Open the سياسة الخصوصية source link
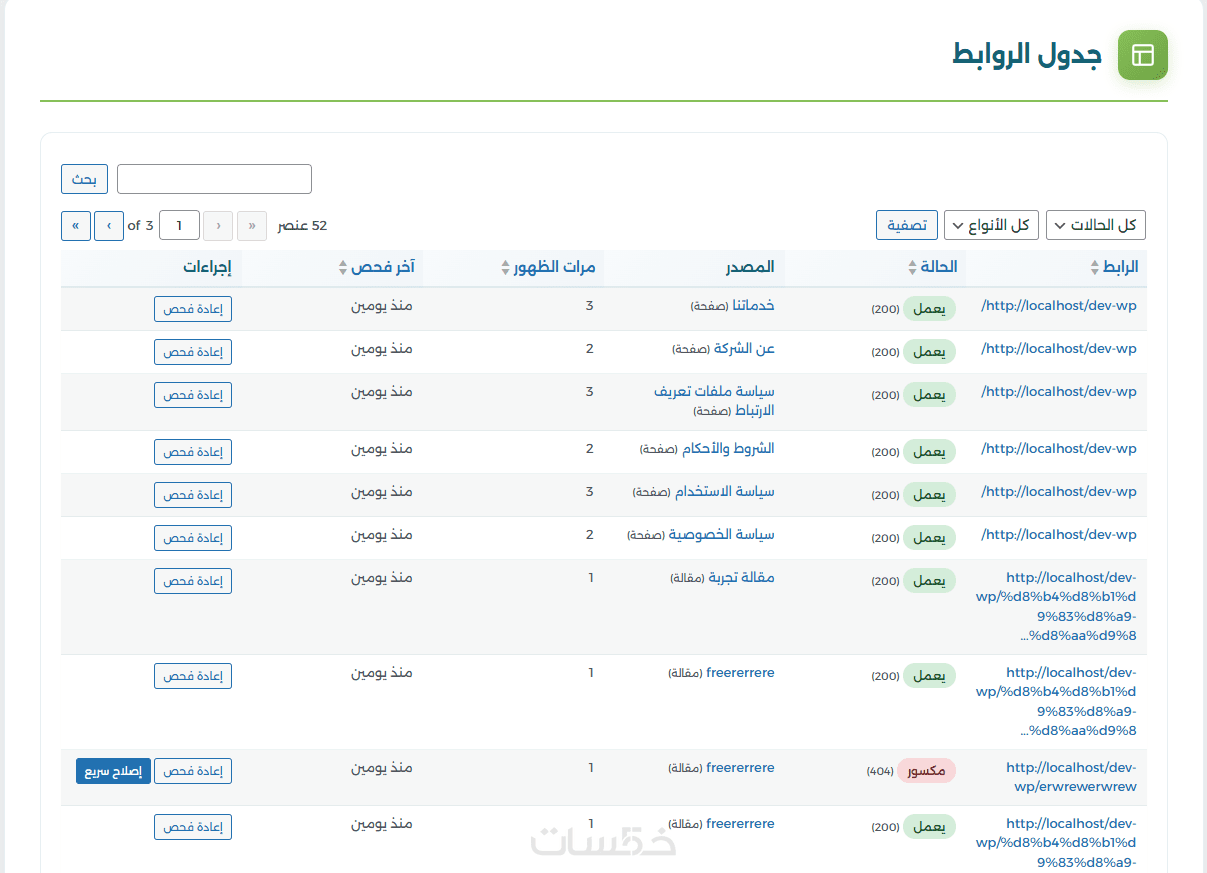This screenshot has width=1207, height=873. point(721,535)
